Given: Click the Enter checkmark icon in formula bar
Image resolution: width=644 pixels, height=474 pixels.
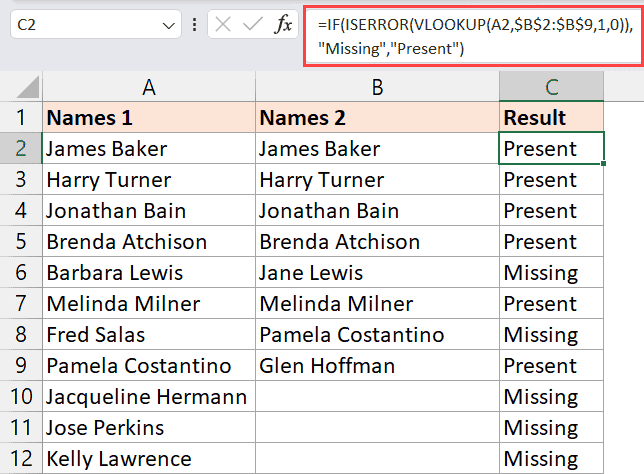Looking at the screenshot, I should coord(252,25).
